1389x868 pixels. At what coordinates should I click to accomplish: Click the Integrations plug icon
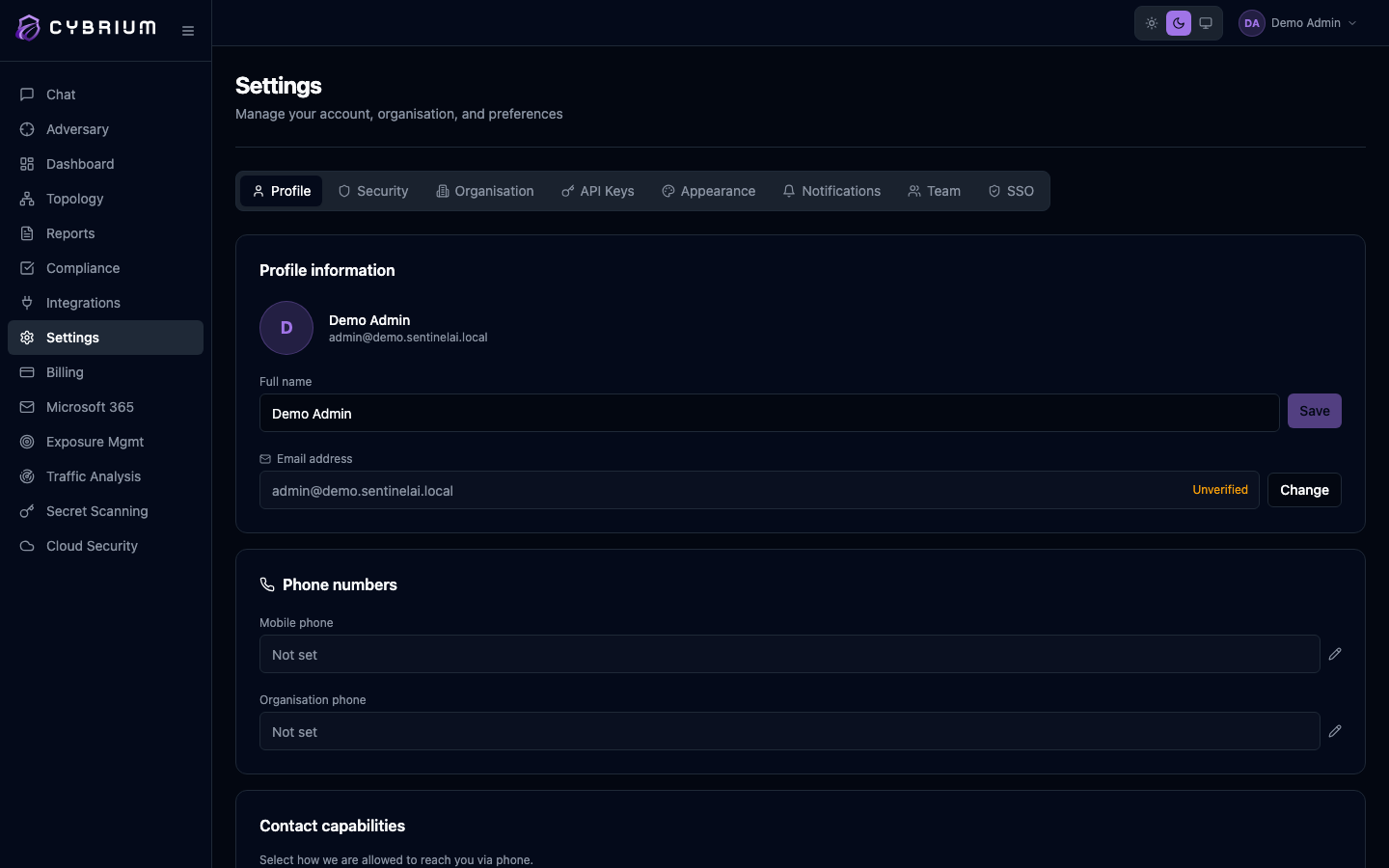pyautogui.click(x=27, y=303)
